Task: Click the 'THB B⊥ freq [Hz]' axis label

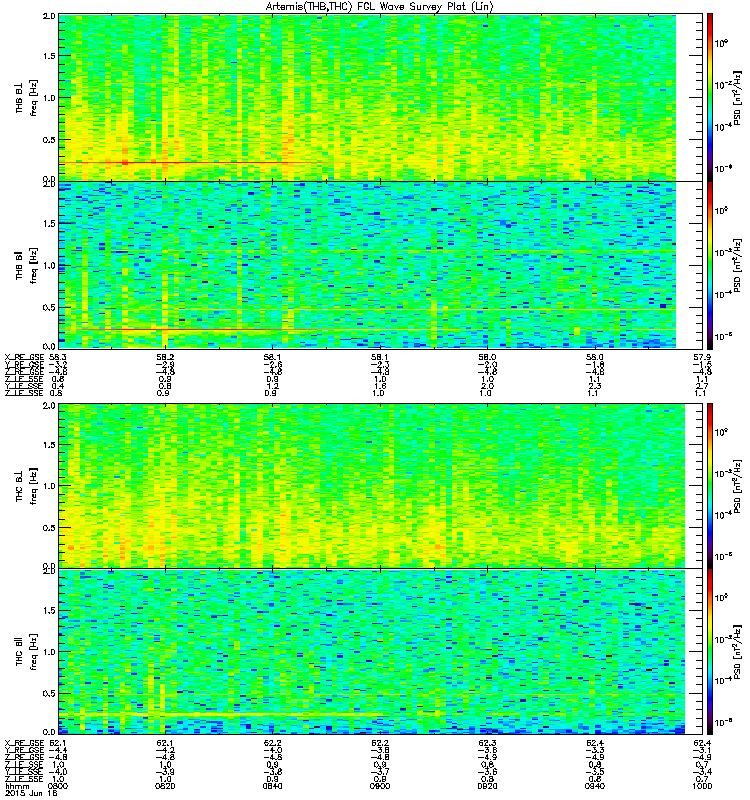Action: click(26, 97)
